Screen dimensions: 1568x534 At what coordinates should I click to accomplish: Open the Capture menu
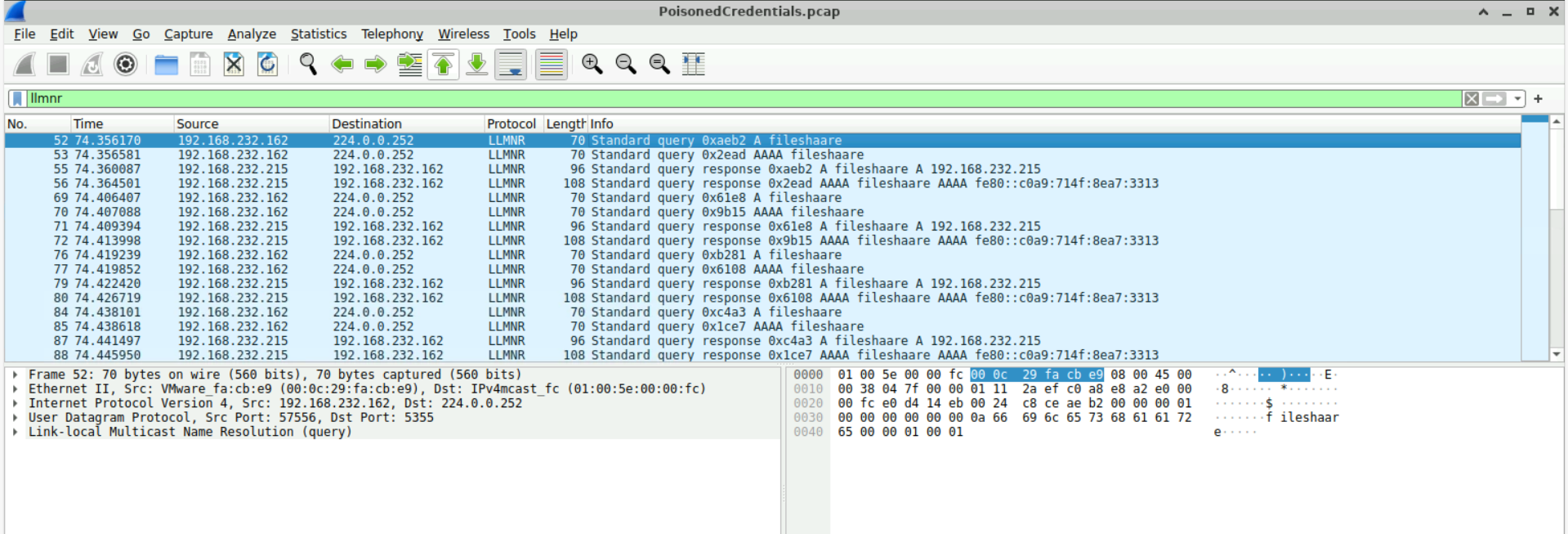pyautogui.click(x=188, y=34)
